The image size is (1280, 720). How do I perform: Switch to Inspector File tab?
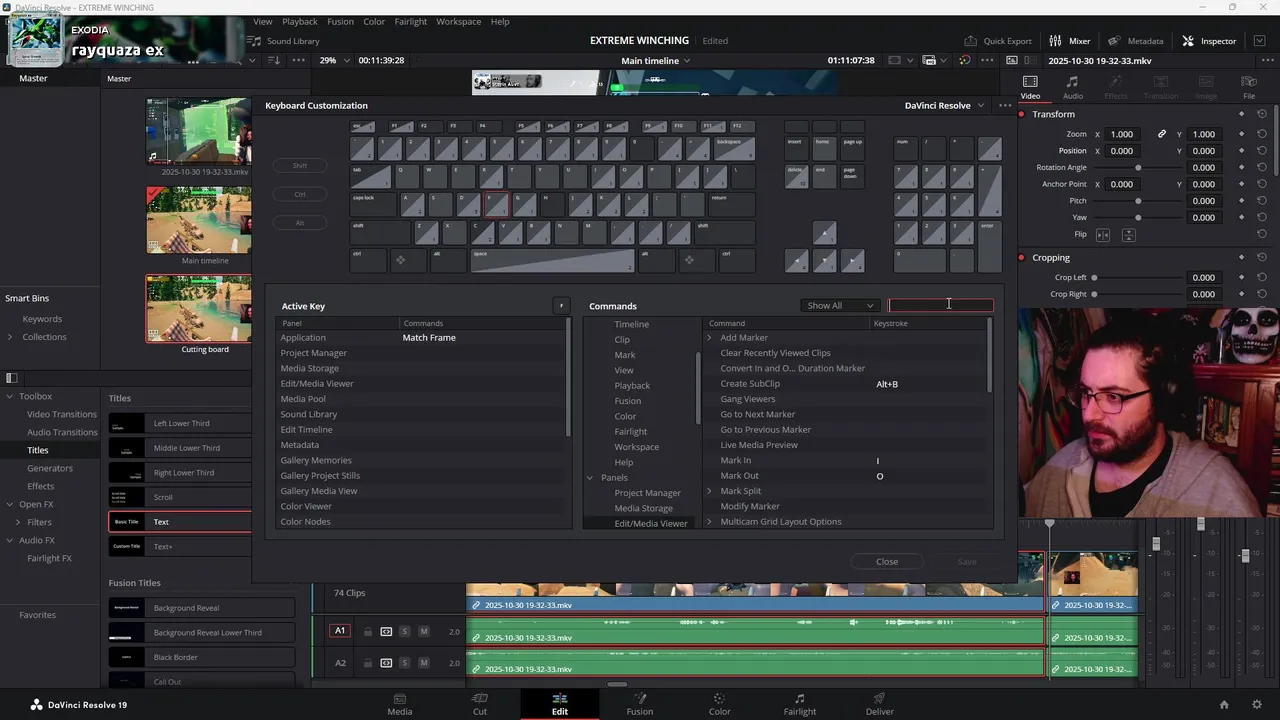(1249, 87)
